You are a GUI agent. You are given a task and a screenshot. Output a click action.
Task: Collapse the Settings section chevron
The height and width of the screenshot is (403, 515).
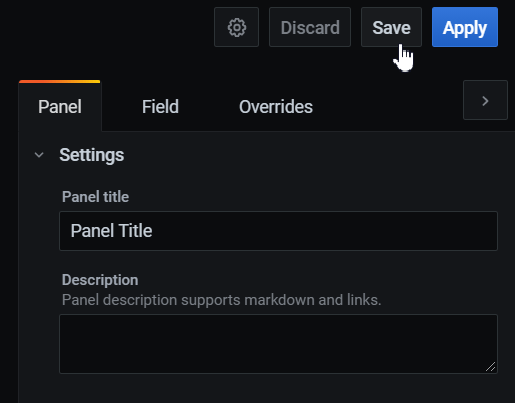[39, 155]
